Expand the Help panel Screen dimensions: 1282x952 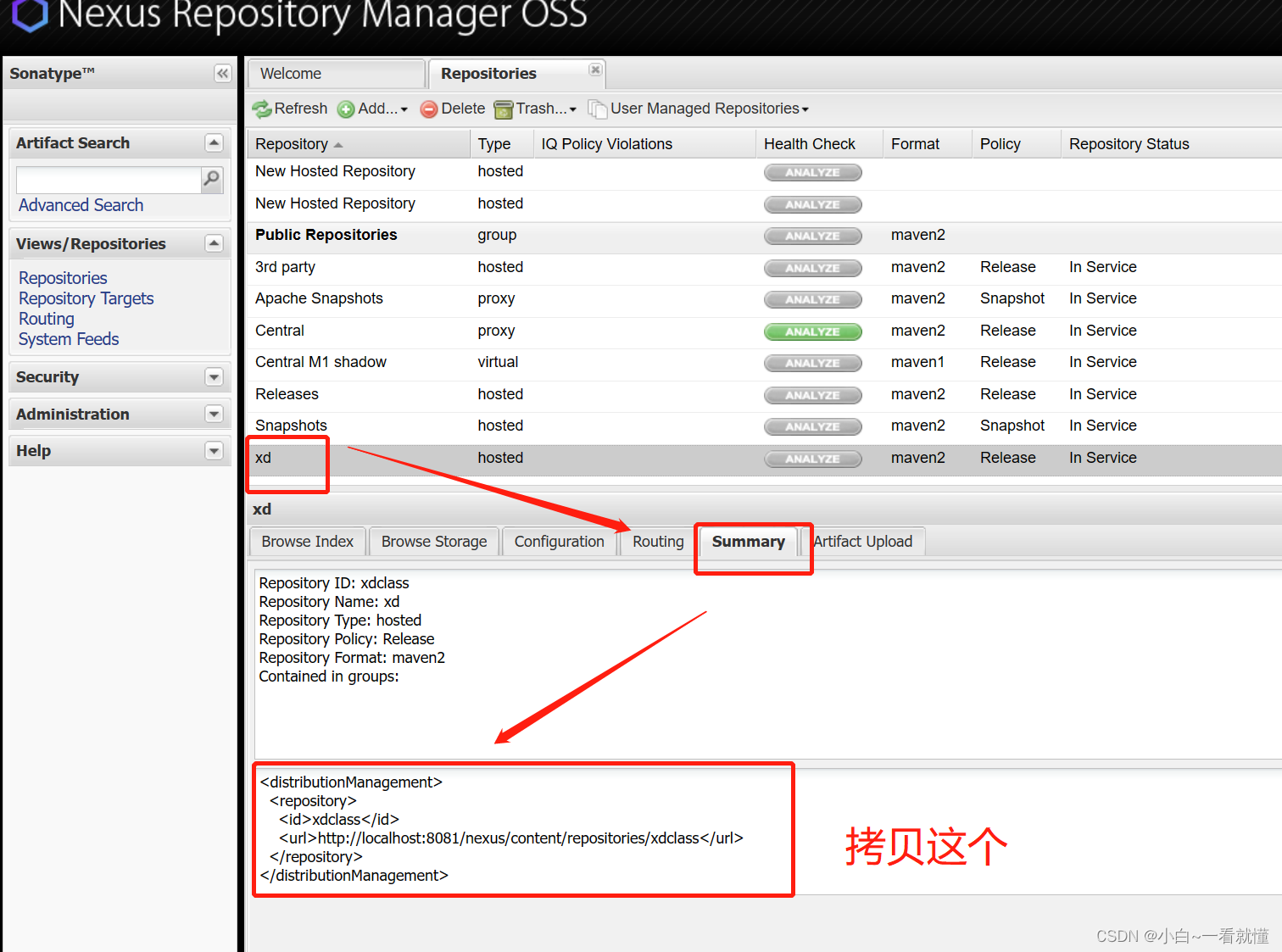tap(214, 451)
